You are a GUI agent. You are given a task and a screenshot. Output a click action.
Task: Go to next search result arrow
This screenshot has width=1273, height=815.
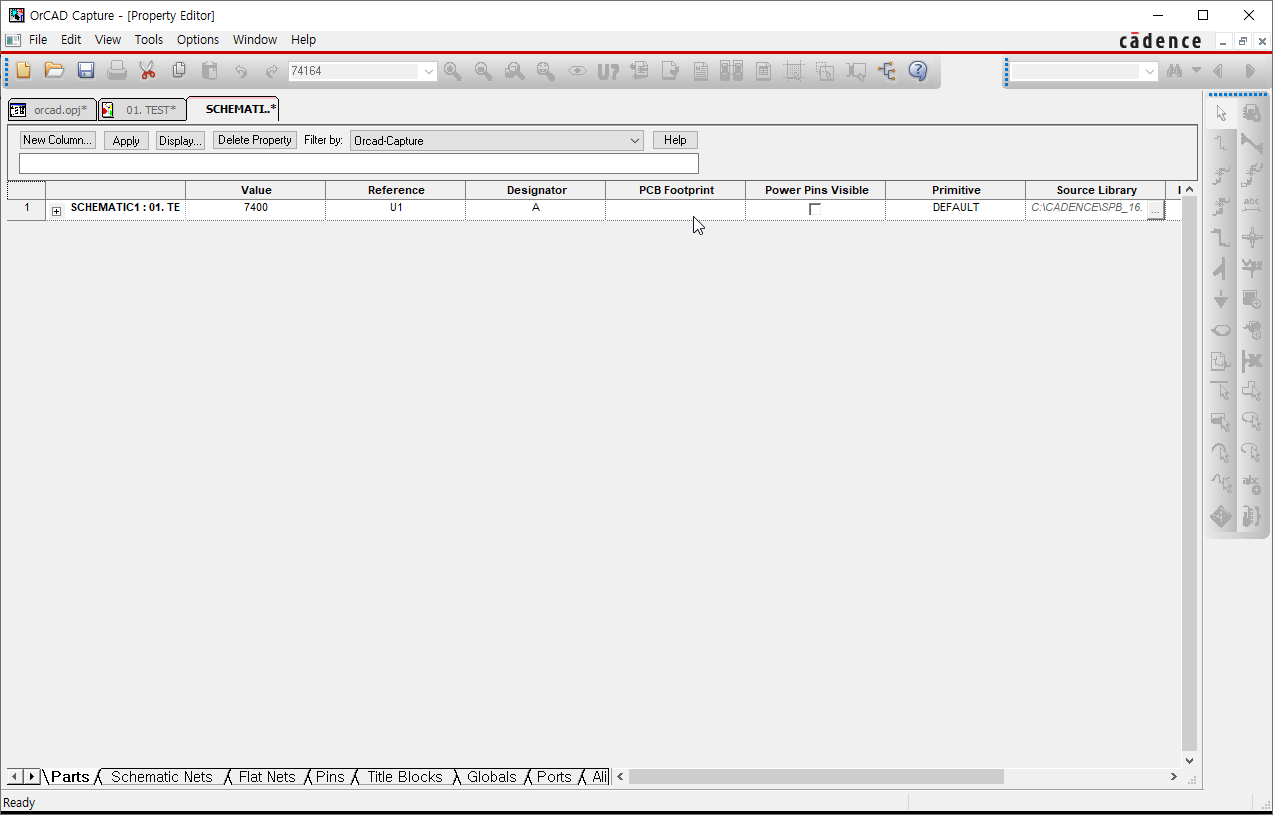[1250, 71]
